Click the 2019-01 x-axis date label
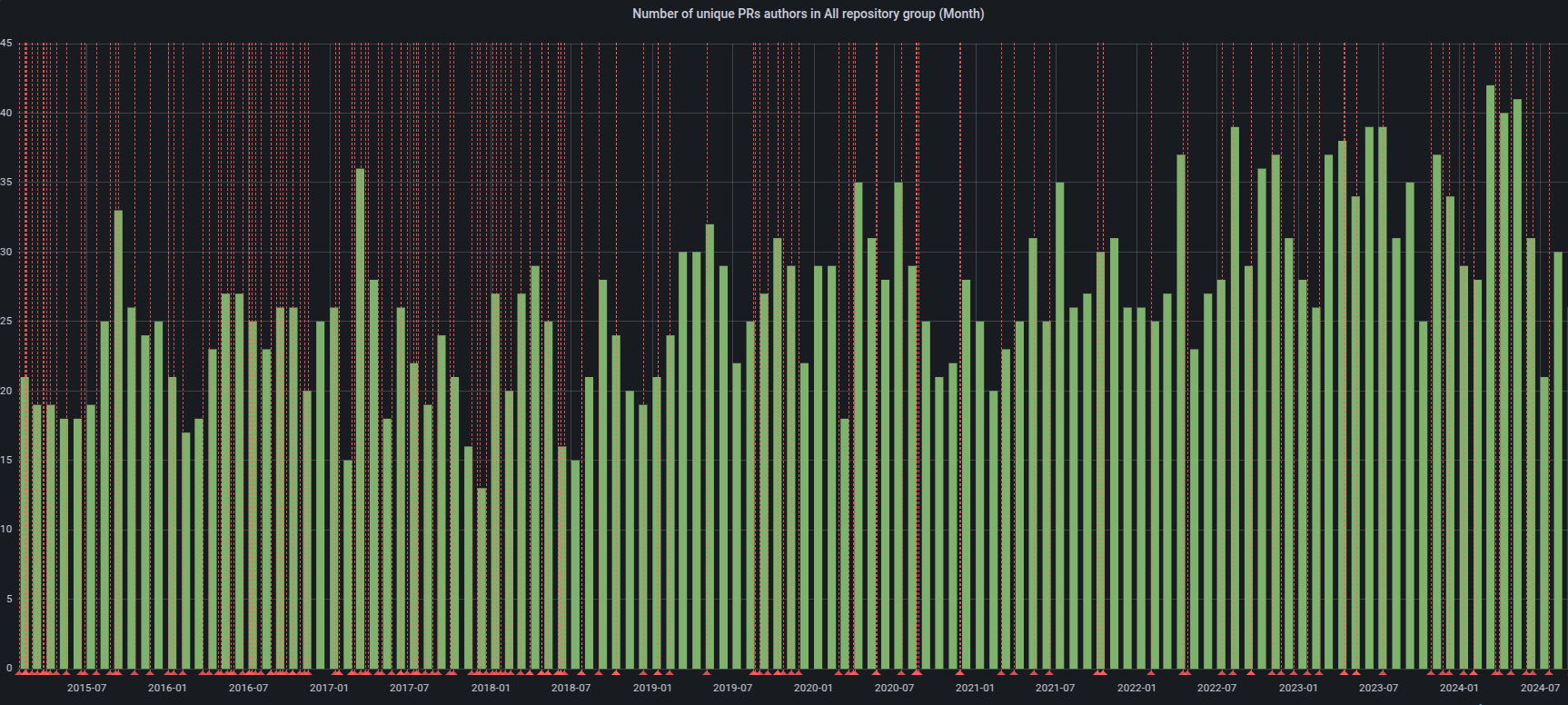1568x705 pixels. [x=652, y=688]
